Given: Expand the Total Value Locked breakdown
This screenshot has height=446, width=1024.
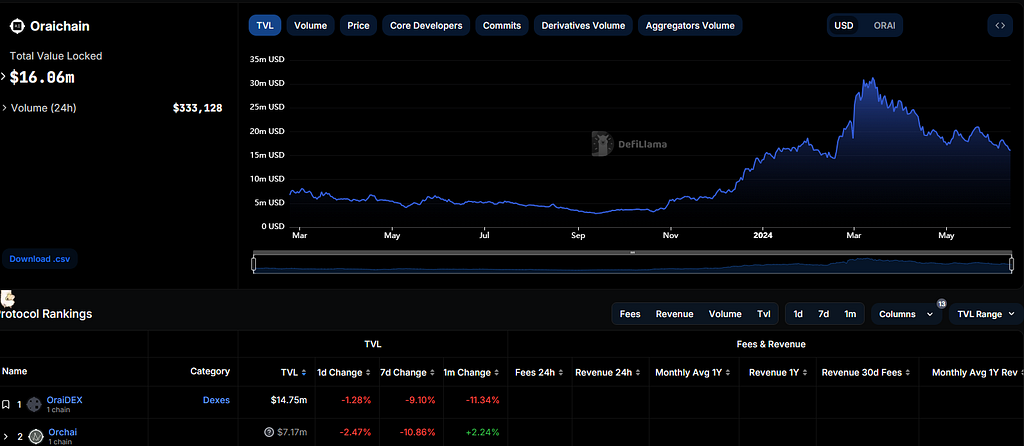Looking at the screenshot, I should tap(3, 77).
